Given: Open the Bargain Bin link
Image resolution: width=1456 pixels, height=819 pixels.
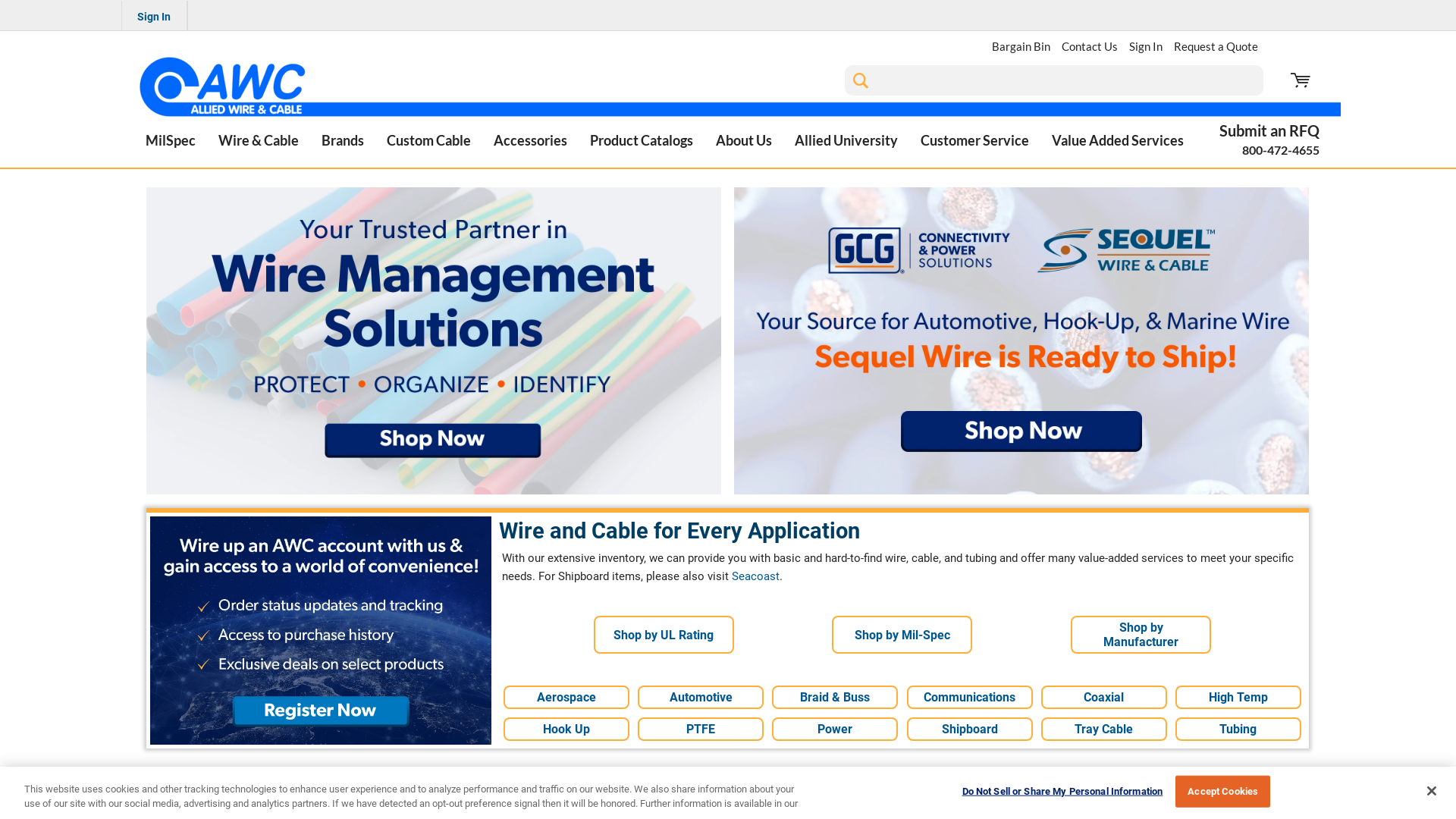Looking at the screenshot, I should point(1021,46).
